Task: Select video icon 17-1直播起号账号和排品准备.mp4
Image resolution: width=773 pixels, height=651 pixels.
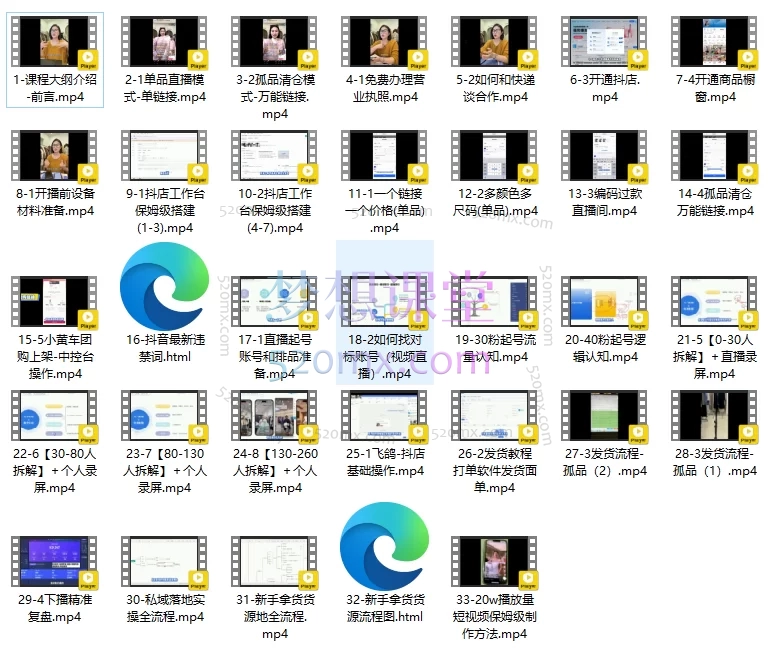Action: pos(274,302)
